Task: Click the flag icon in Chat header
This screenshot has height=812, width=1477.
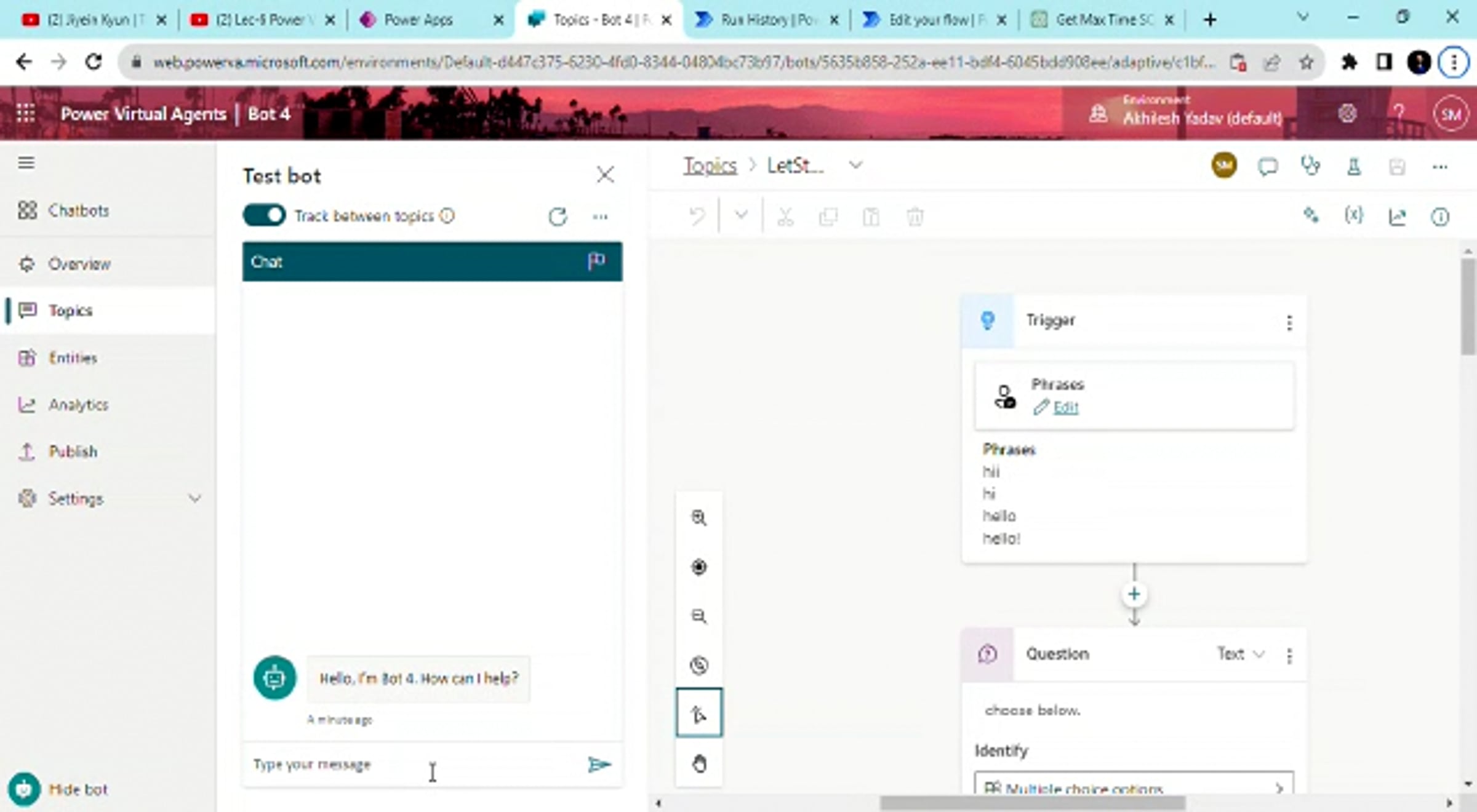Action: 596,261
